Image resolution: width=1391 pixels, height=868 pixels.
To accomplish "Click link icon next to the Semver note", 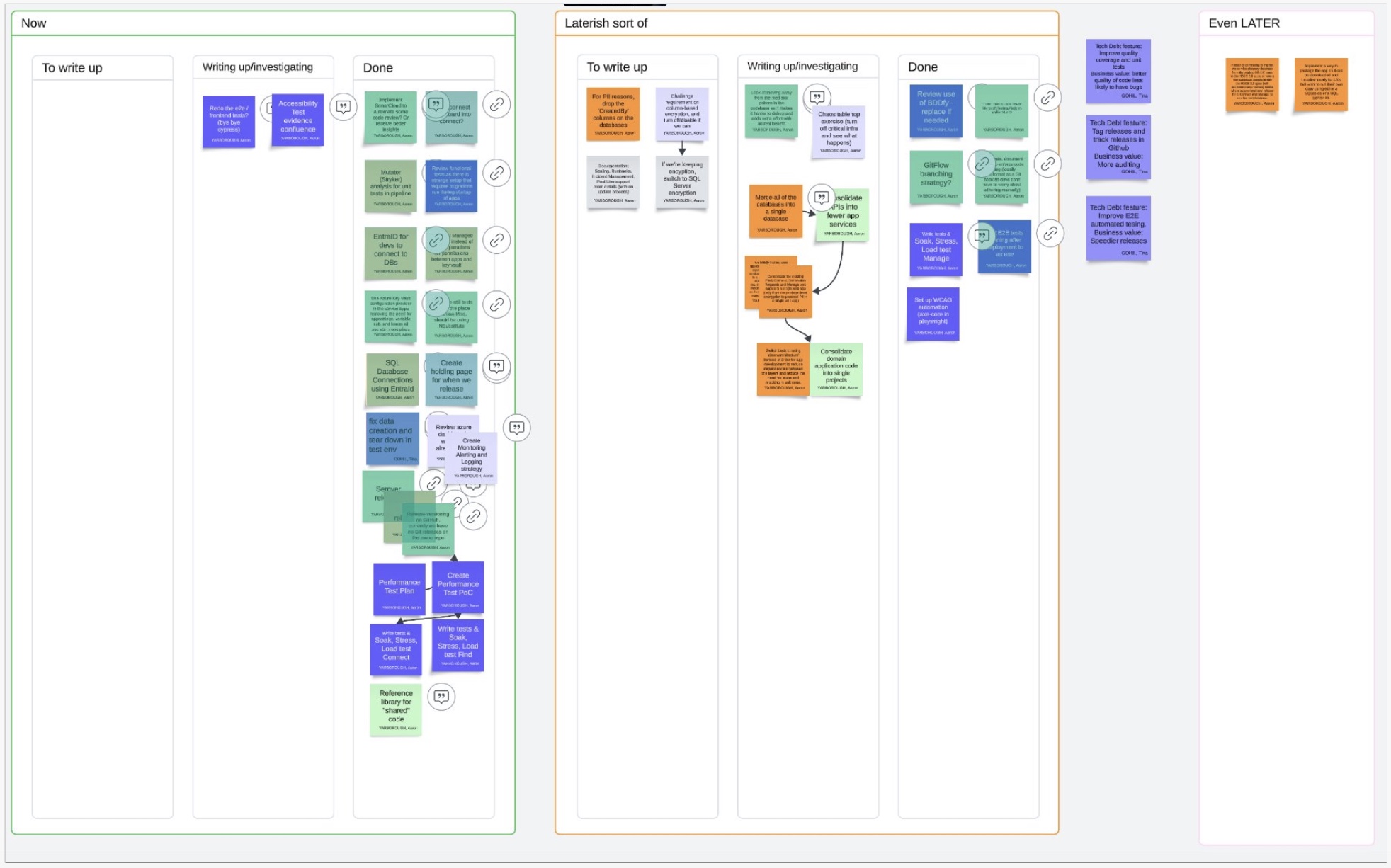I will coord(433,483).
